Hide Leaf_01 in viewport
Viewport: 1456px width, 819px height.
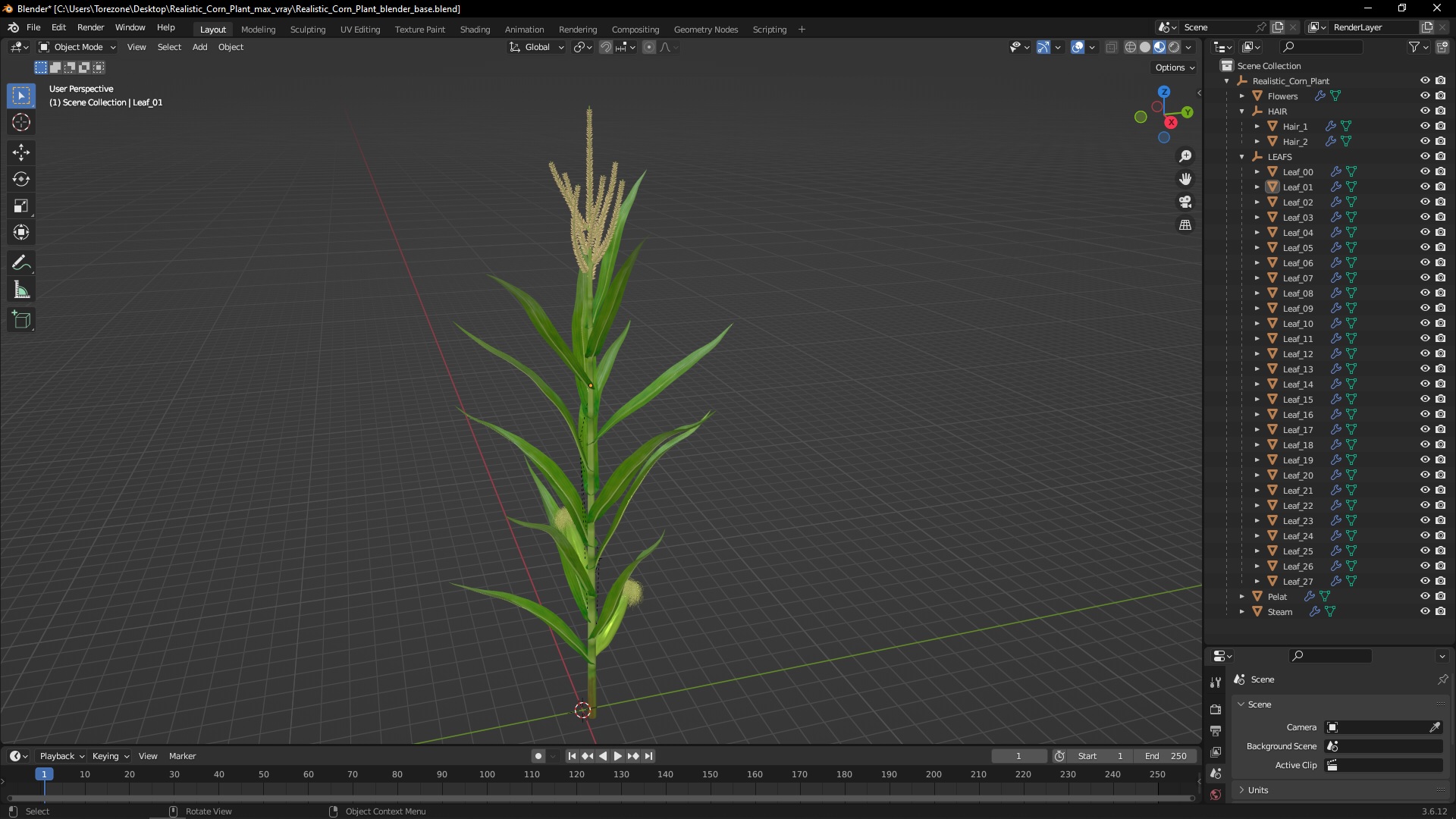pos(1425,187)
